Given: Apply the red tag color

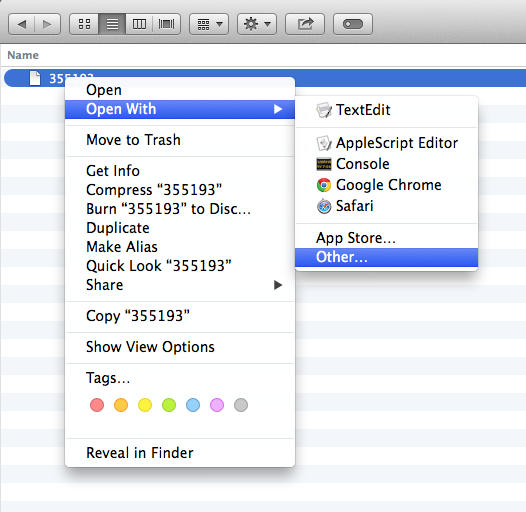Looking at the screenshot, I should tap(97, 405).
